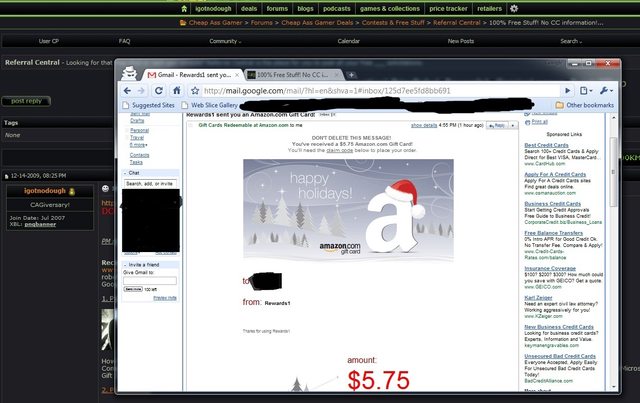Click the Print all link
The height and width of the screenshot is (403, 640).
click(539, 122)
